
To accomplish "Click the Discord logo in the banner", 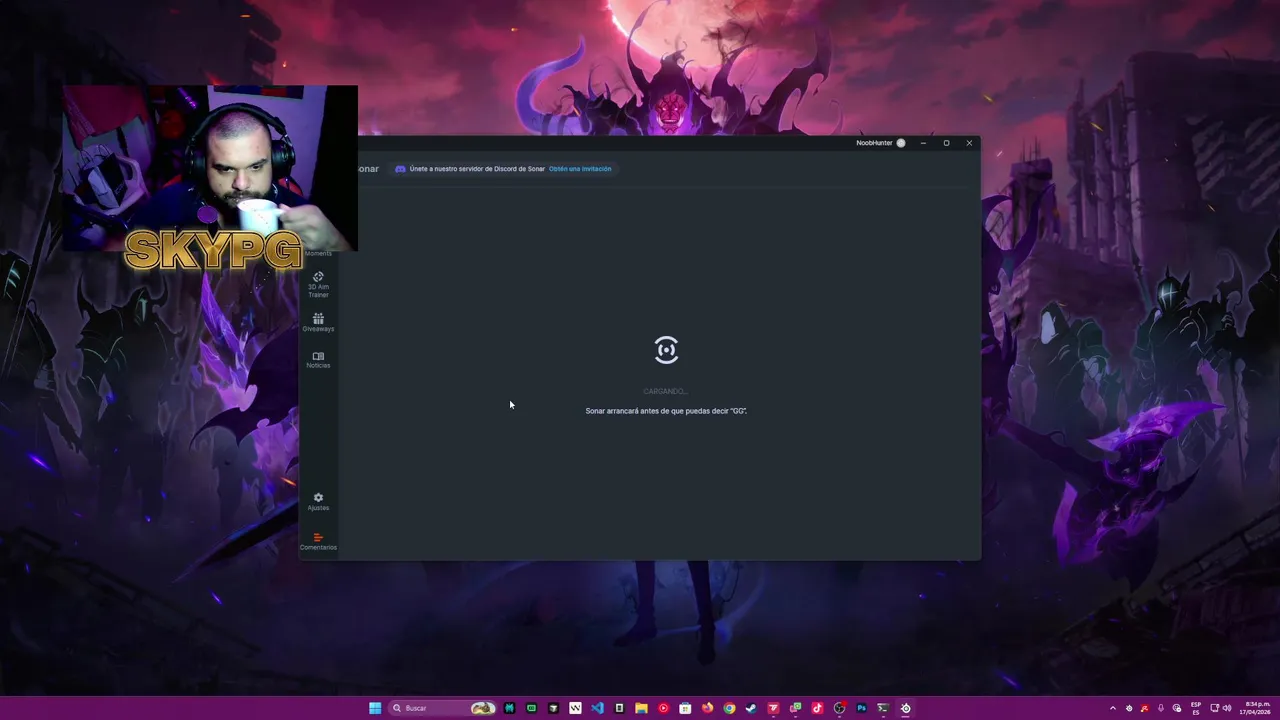I will (x=400, y=169).
